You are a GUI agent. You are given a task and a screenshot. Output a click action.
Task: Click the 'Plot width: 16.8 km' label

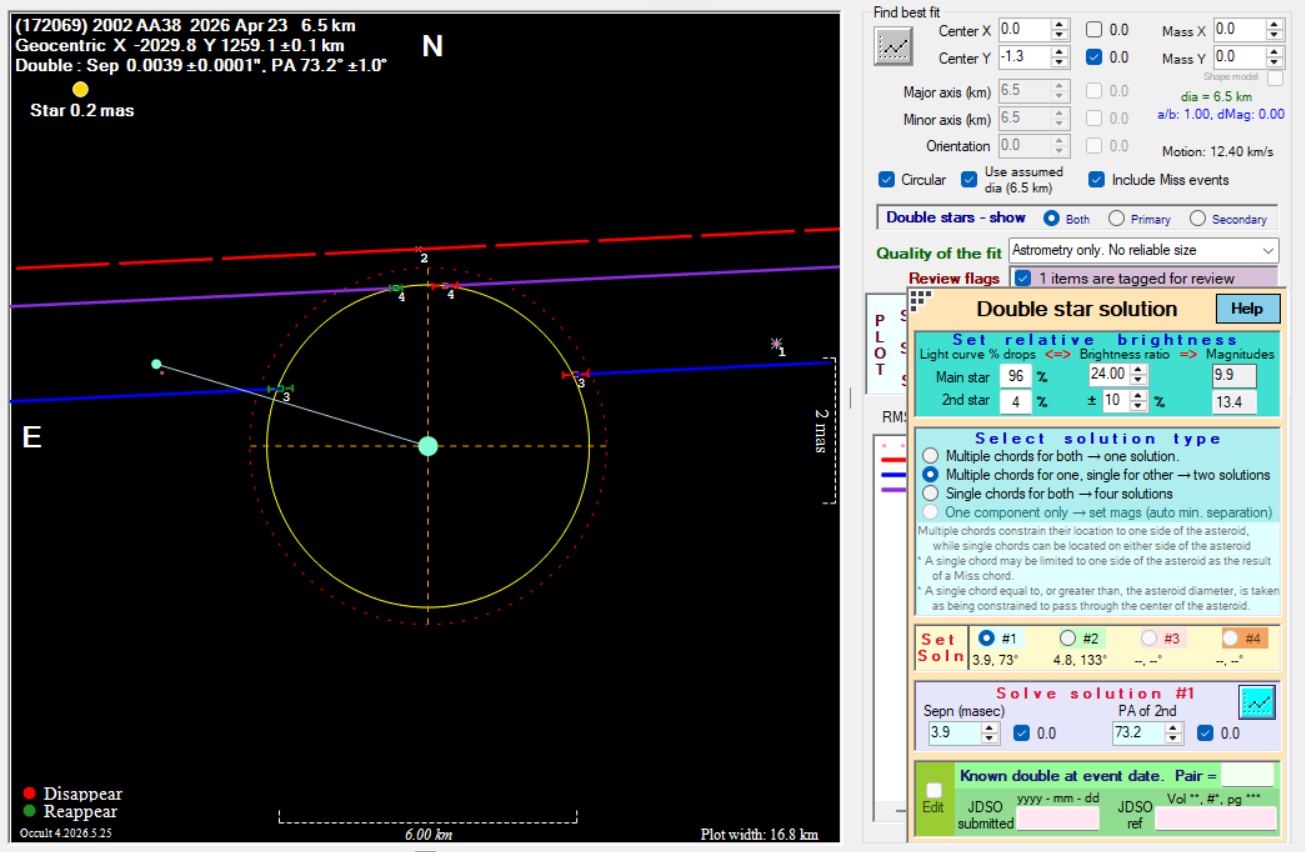point(759,834)
